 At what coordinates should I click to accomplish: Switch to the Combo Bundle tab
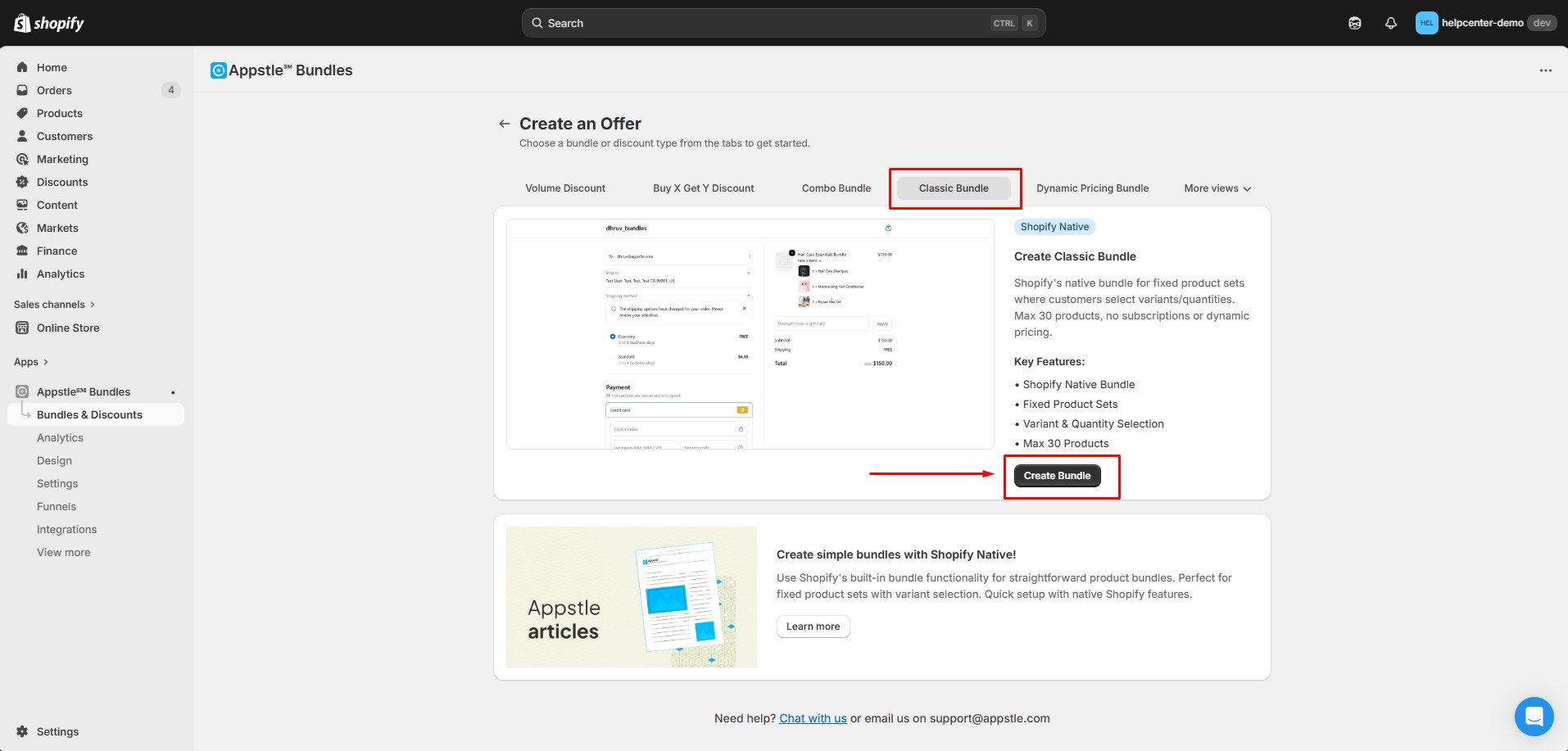[836, 188]
